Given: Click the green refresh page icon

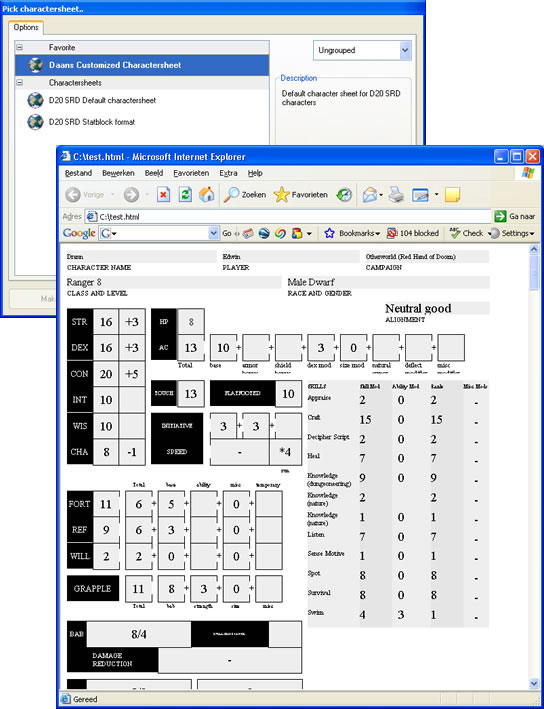Looking at the screenshot, I should [185, 195].
